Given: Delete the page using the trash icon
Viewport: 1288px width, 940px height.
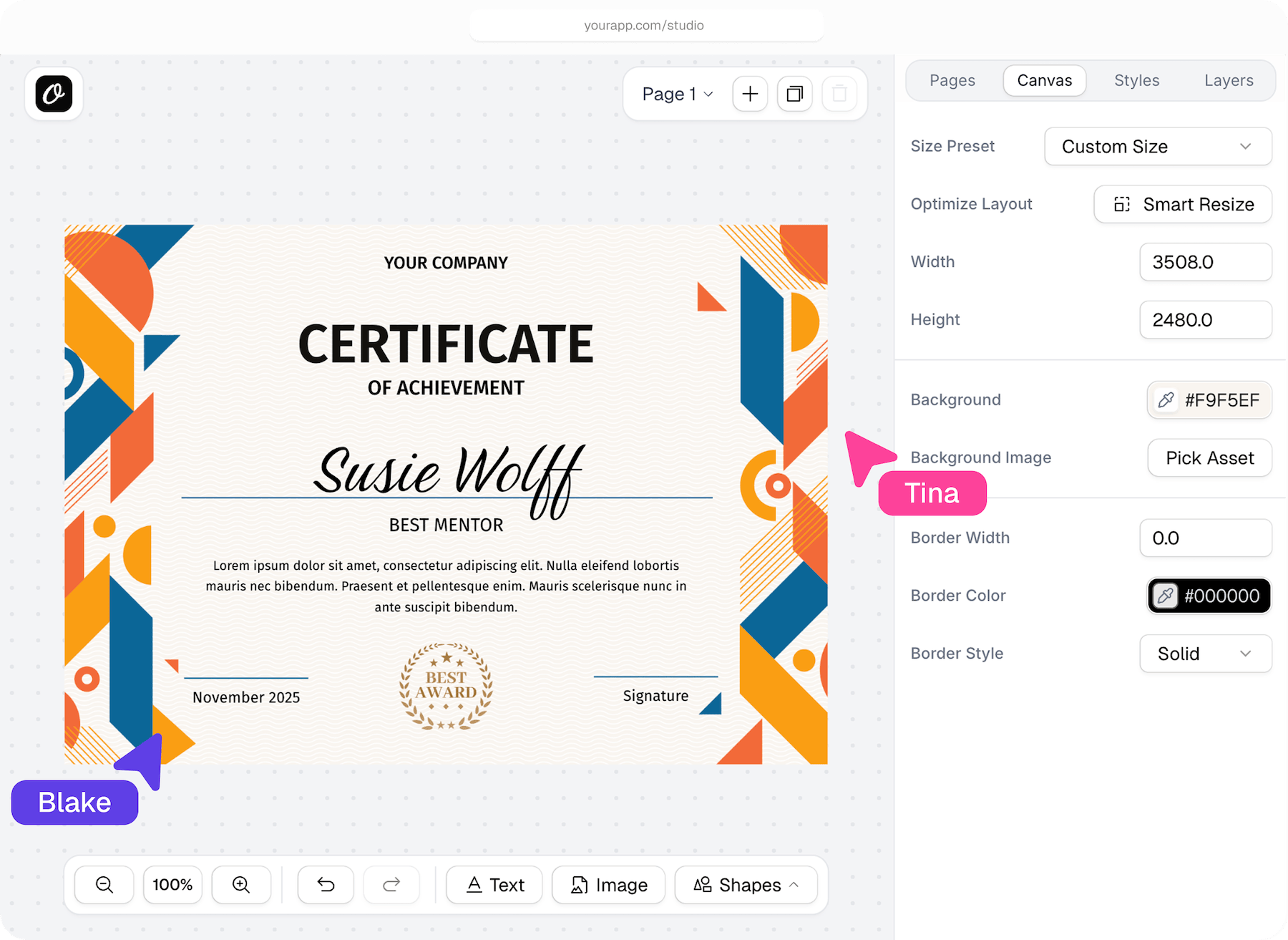Looking at the screenshot, I should pos(840,94).
